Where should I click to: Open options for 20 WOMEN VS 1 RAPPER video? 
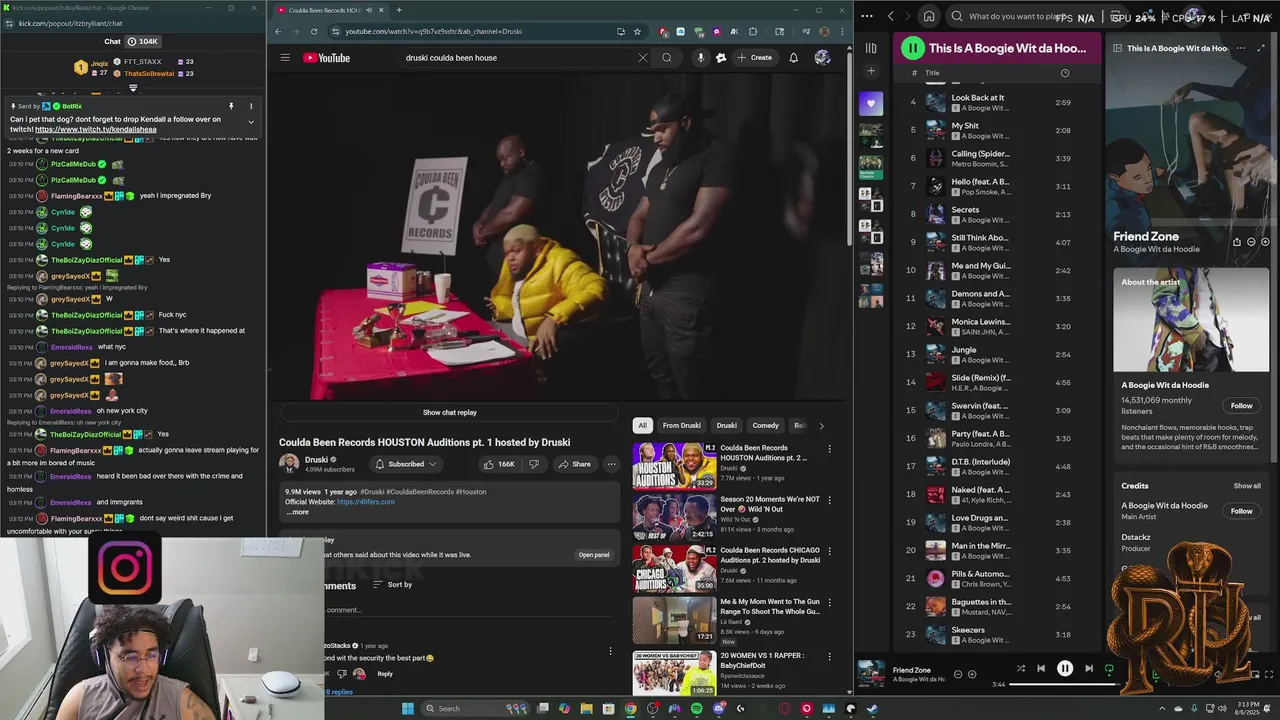(829, 657)
